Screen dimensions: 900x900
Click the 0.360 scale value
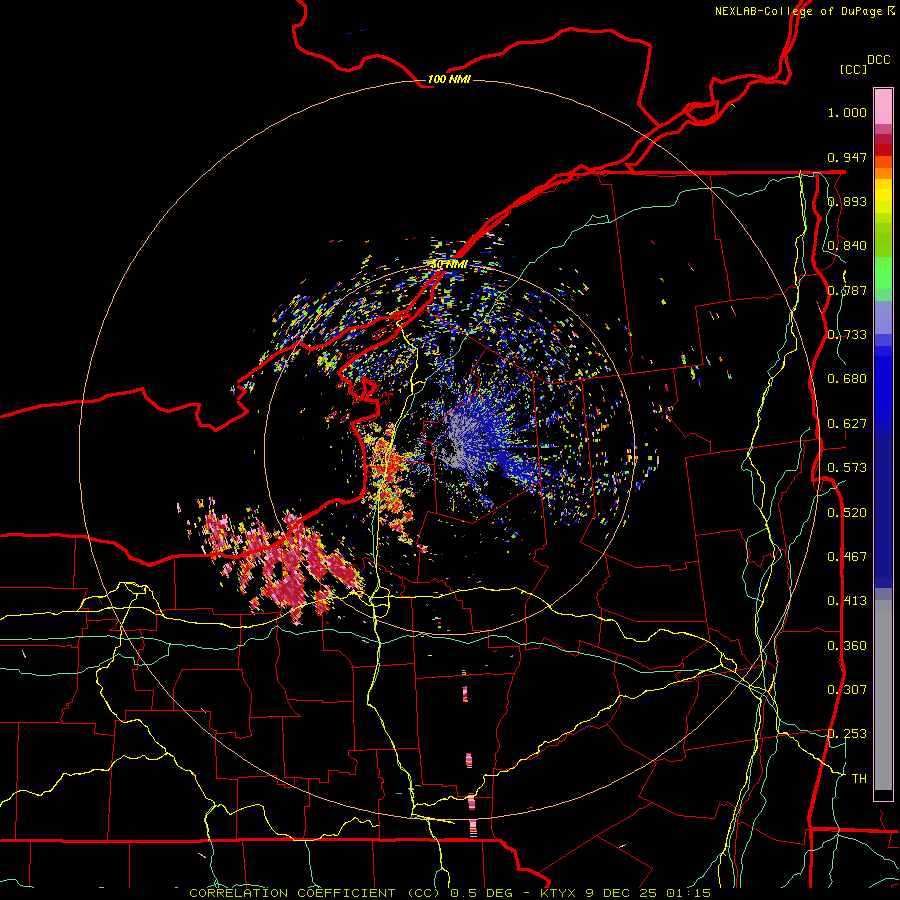tap(847, 646)
